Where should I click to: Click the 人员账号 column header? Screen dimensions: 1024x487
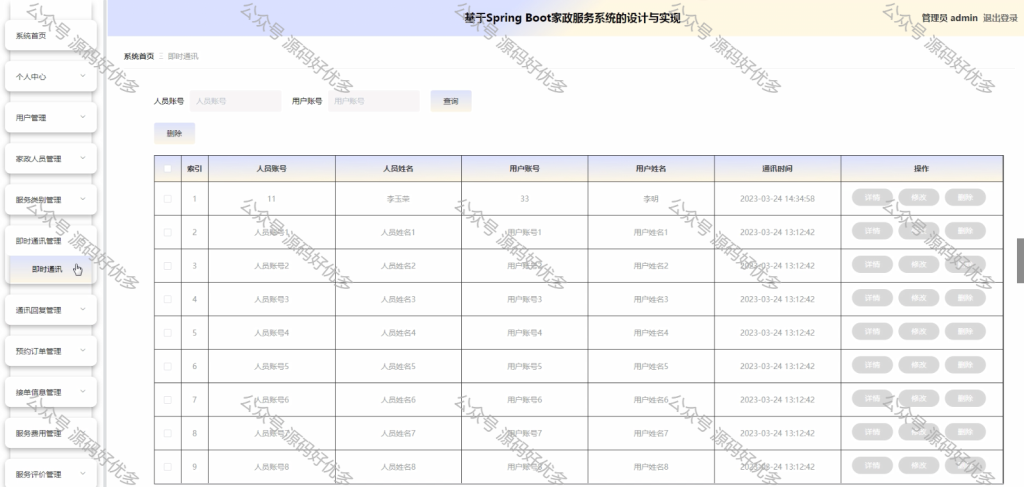point(272,168)
